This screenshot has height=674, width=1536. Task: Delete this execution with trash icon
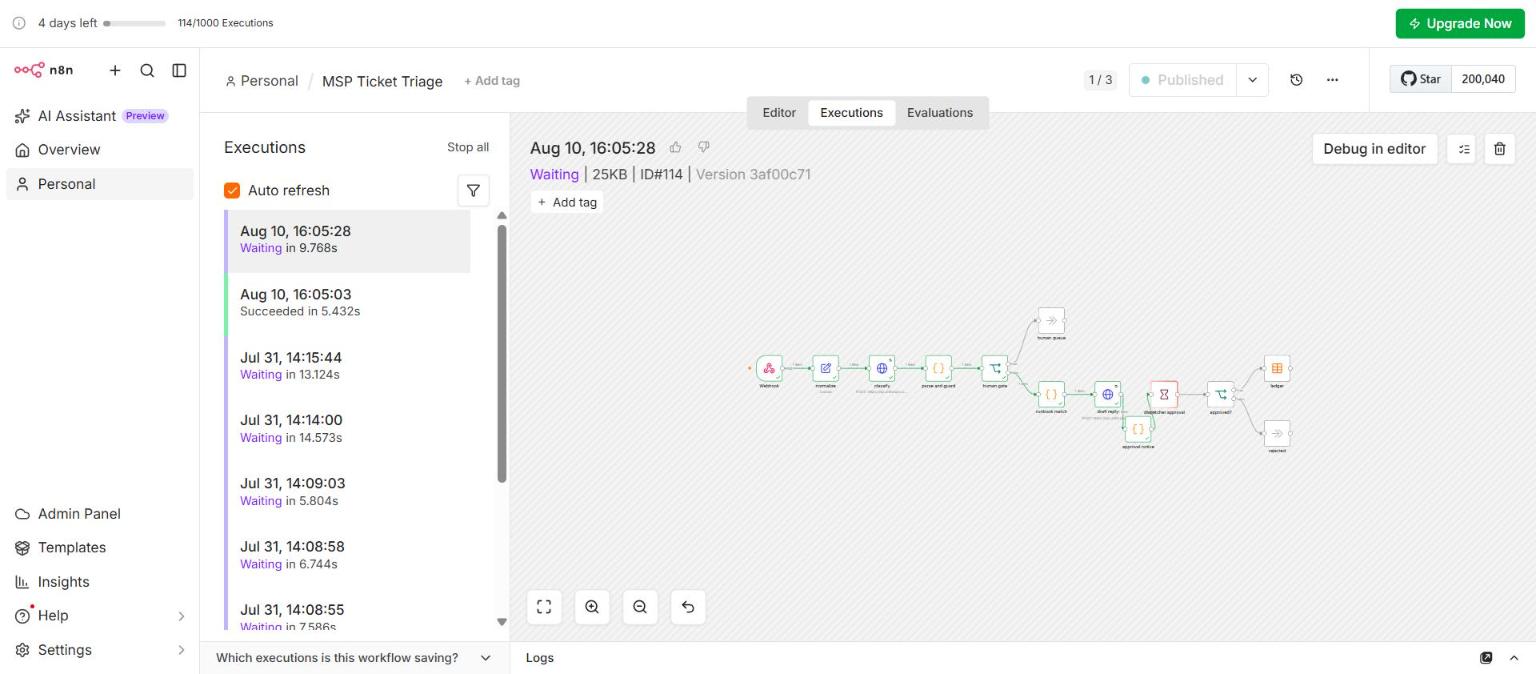pos(1499,149)
